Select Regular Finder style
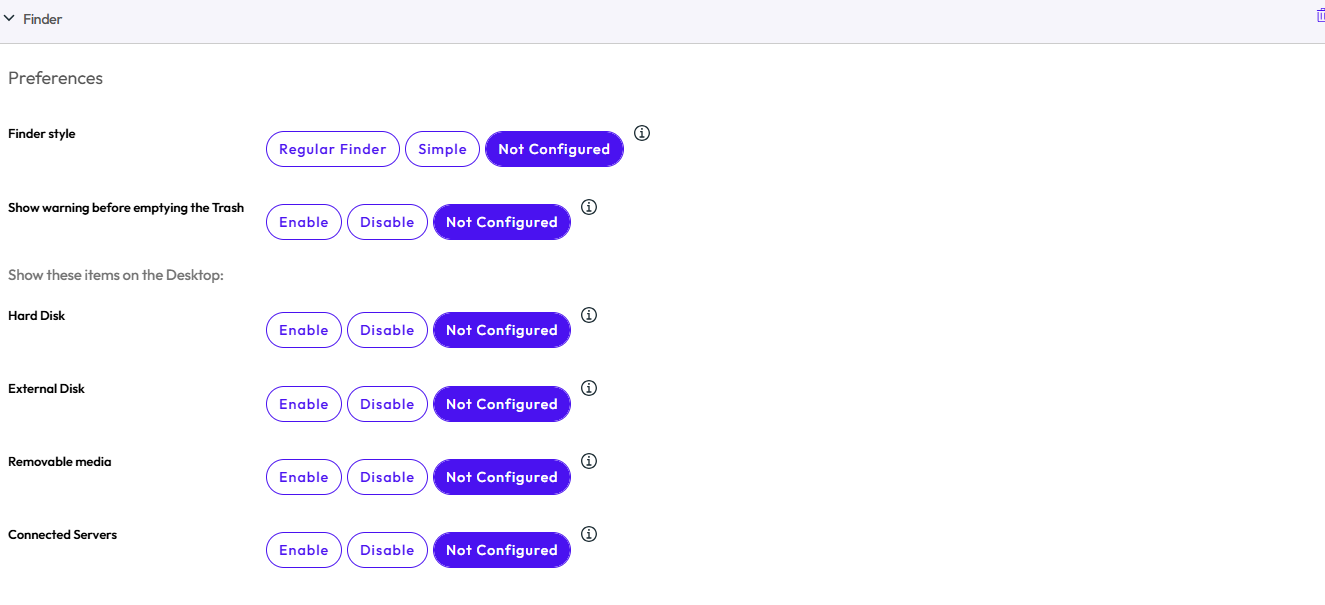1325x605 pixels. coord(333,149)
